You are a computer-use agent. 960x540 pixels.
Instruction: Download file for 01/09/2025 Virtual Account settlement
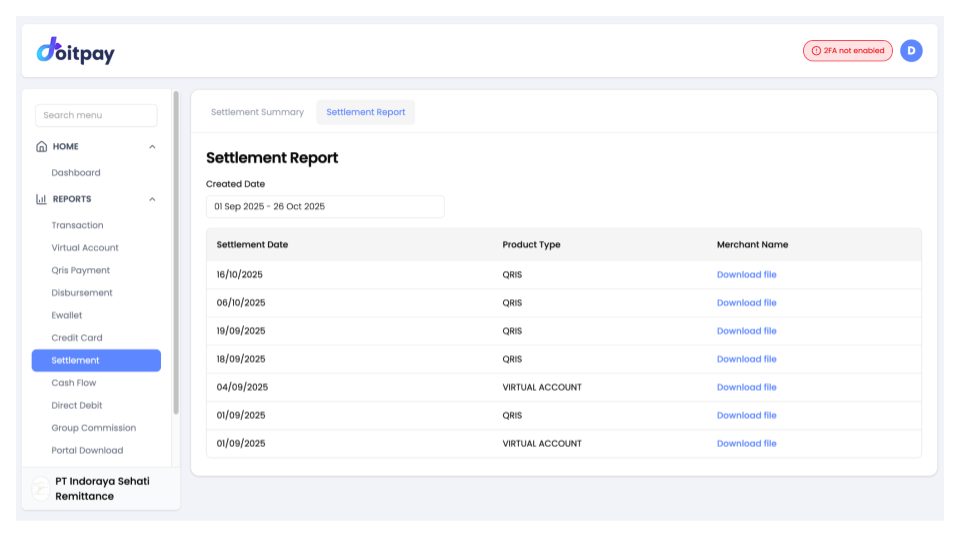(x=746, y=444)
